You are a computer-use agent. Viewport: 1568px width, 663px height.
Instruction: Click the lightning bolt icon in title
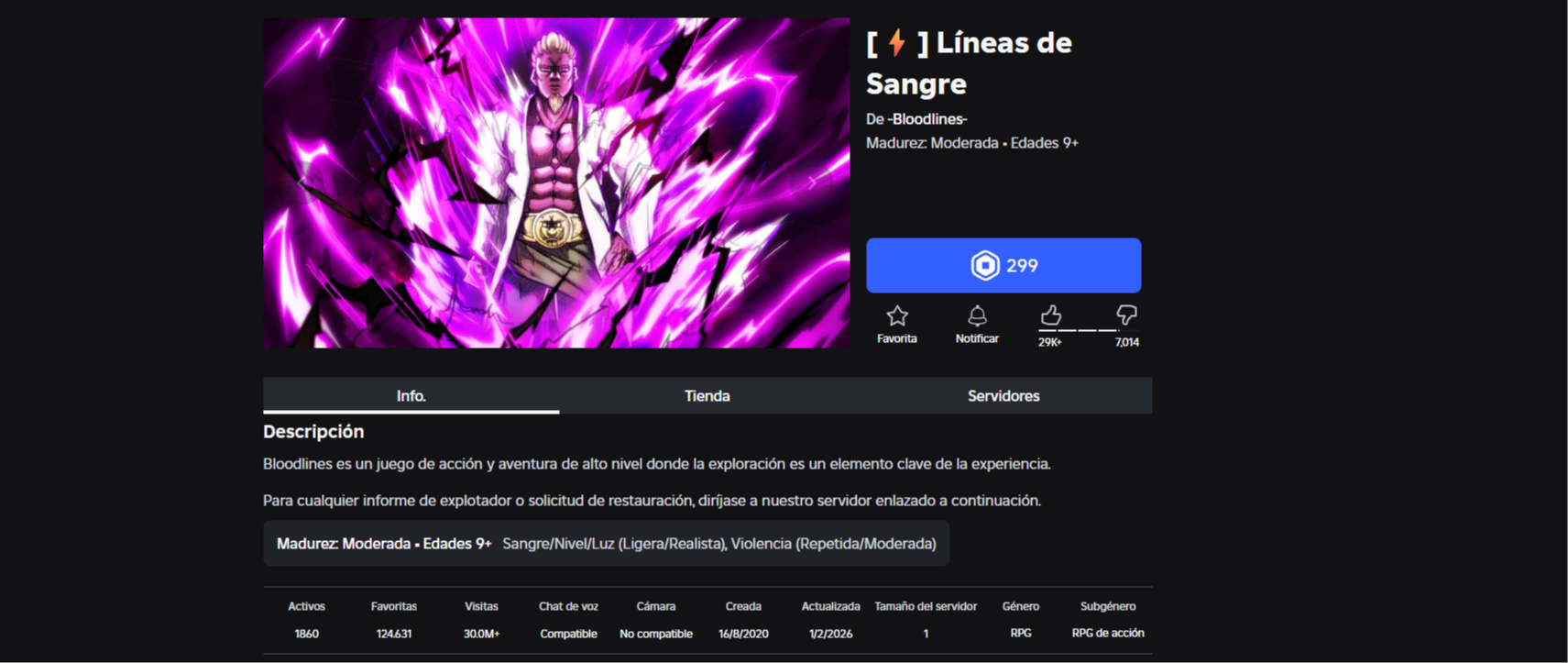897,42
